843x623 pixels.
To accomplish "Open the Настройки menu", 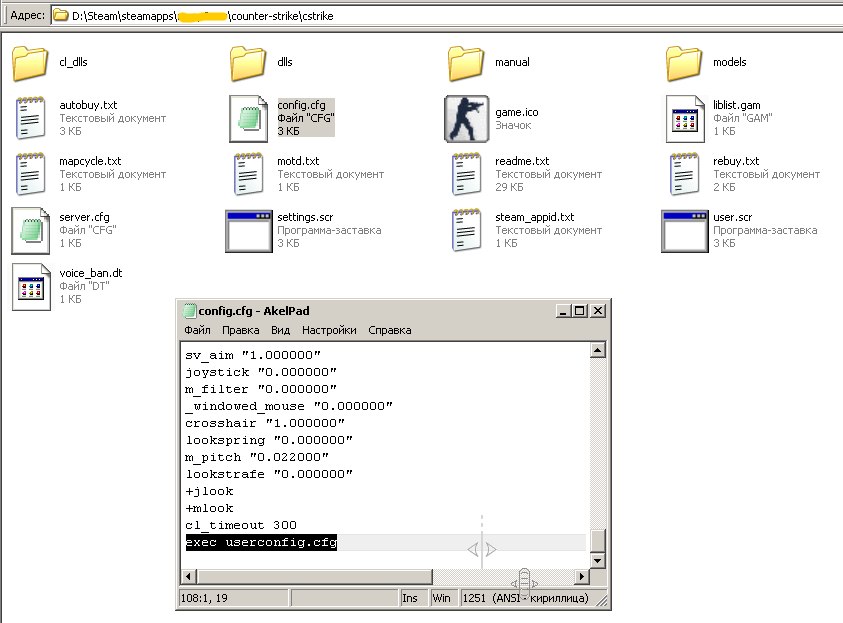I will (x=329, y=330).
